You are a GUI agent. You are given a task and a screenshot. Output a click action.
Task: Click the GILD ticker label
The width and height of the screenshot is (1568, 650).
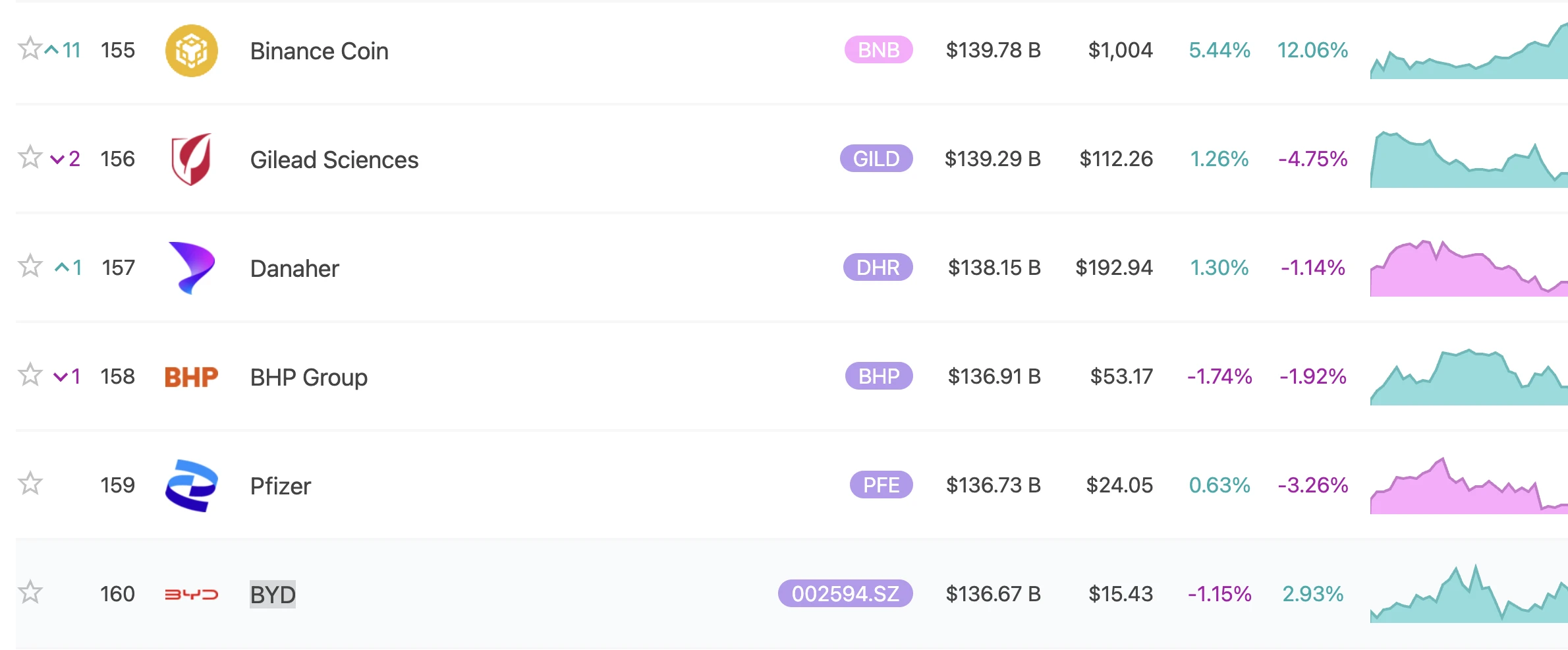(x=875, y=159)
